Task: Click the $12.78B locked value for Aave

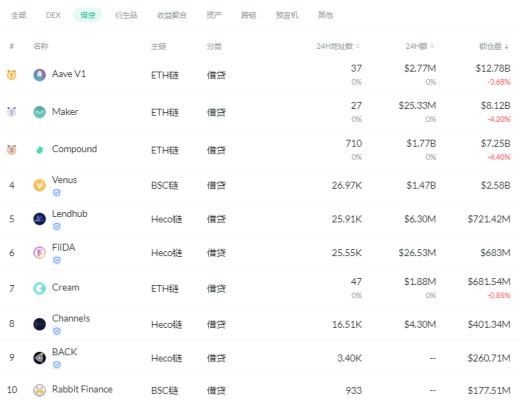Action: point(493,69)
